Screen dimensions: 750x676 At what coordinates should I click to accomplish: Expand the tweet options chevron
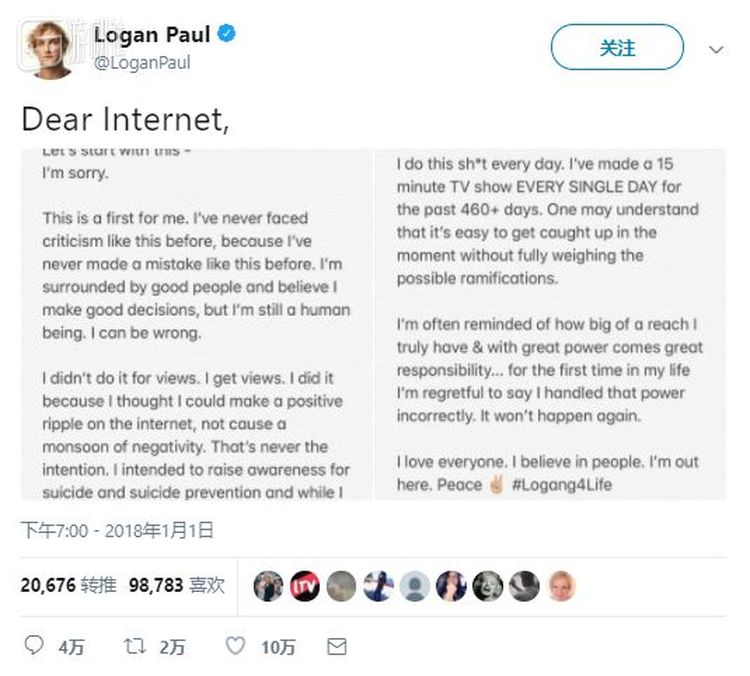(716, 49)
